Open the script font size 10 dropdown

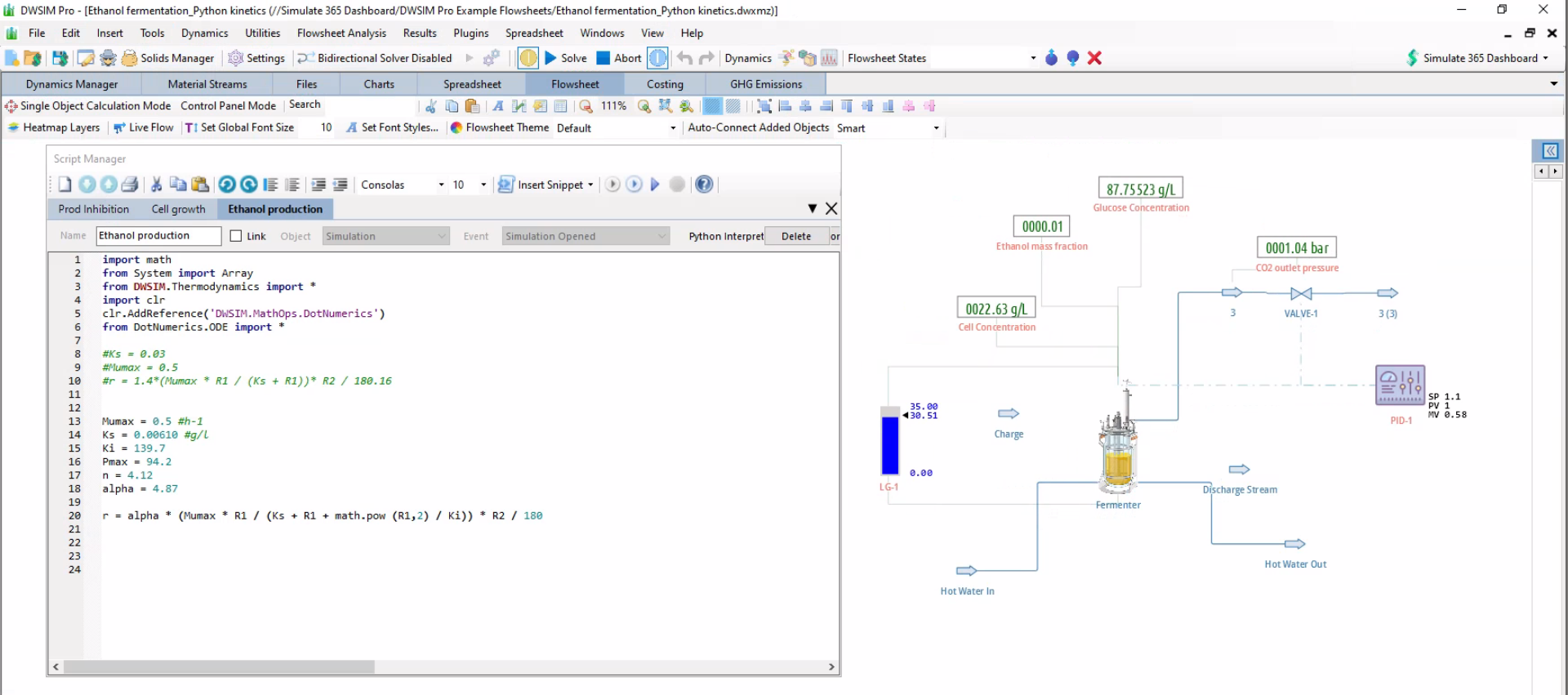[483, 185]
